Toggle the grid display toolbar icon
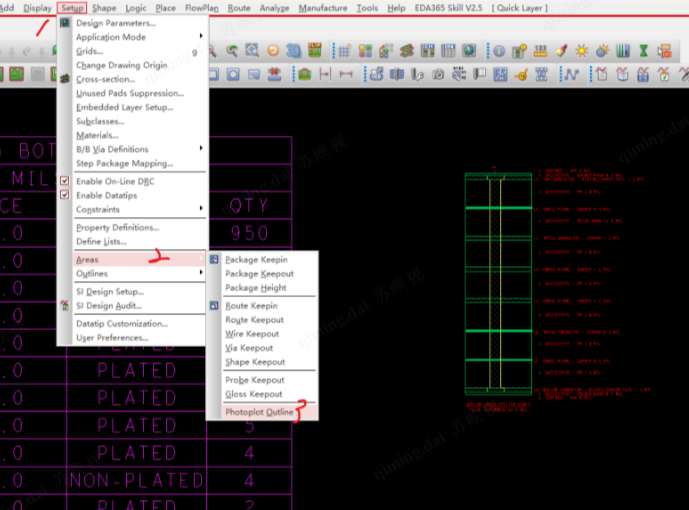689x510 pixels. 342,50
